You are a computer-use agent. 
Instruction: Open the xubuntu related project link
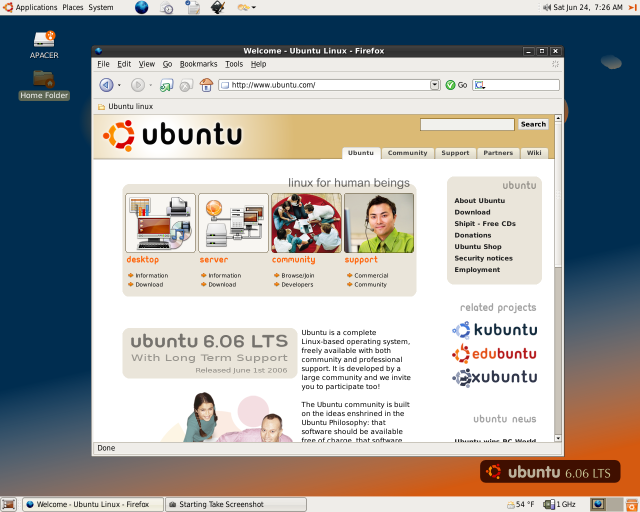[x=495, y=377]
